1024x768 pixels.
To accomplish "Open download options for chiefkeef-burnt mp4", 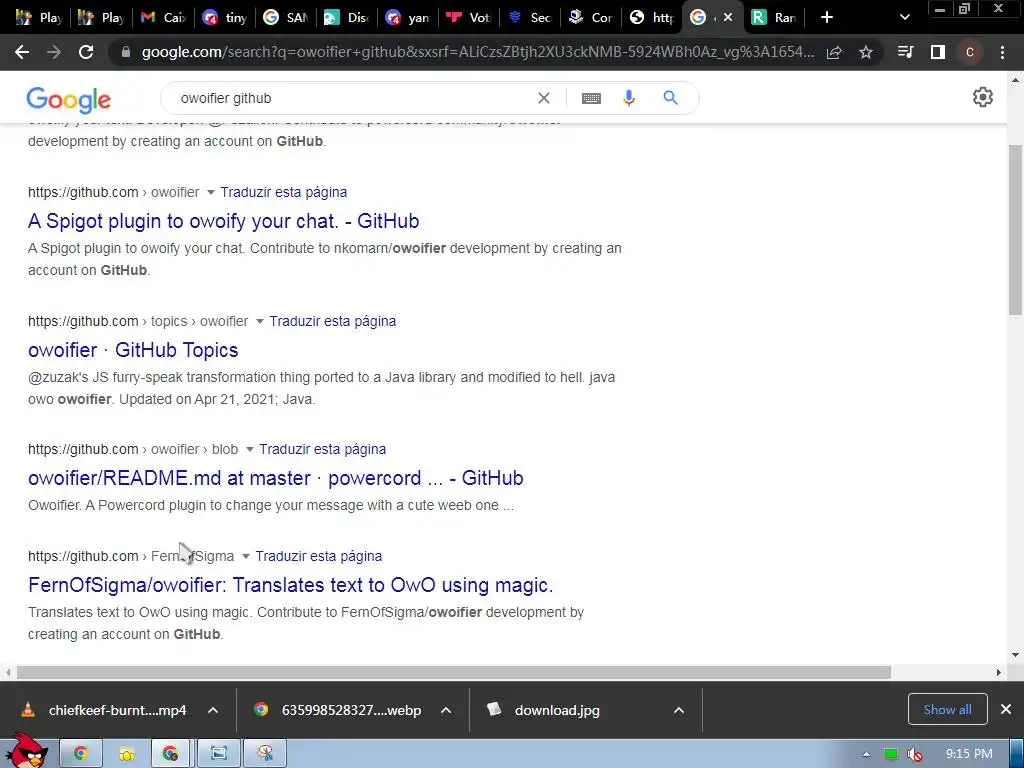I will [213, 710].
